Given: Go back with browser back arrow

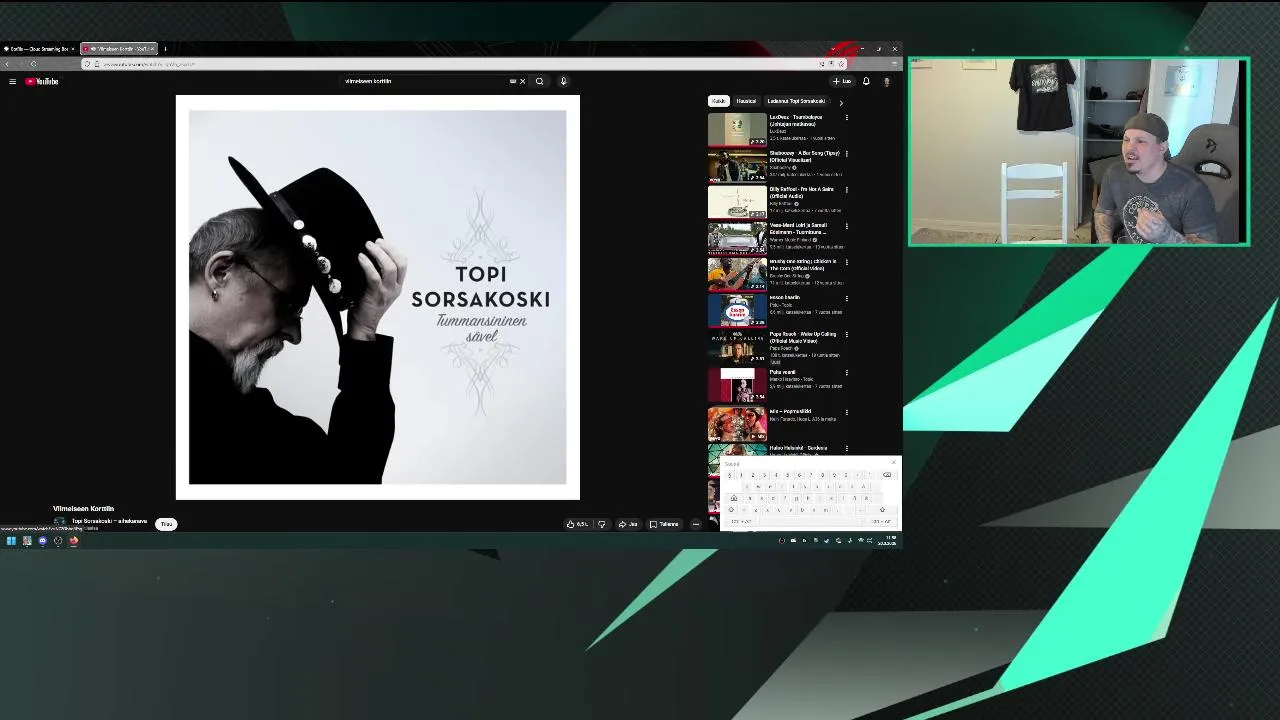Looking at the screenshot, I should pyautogui.click(x=8, y=64).
